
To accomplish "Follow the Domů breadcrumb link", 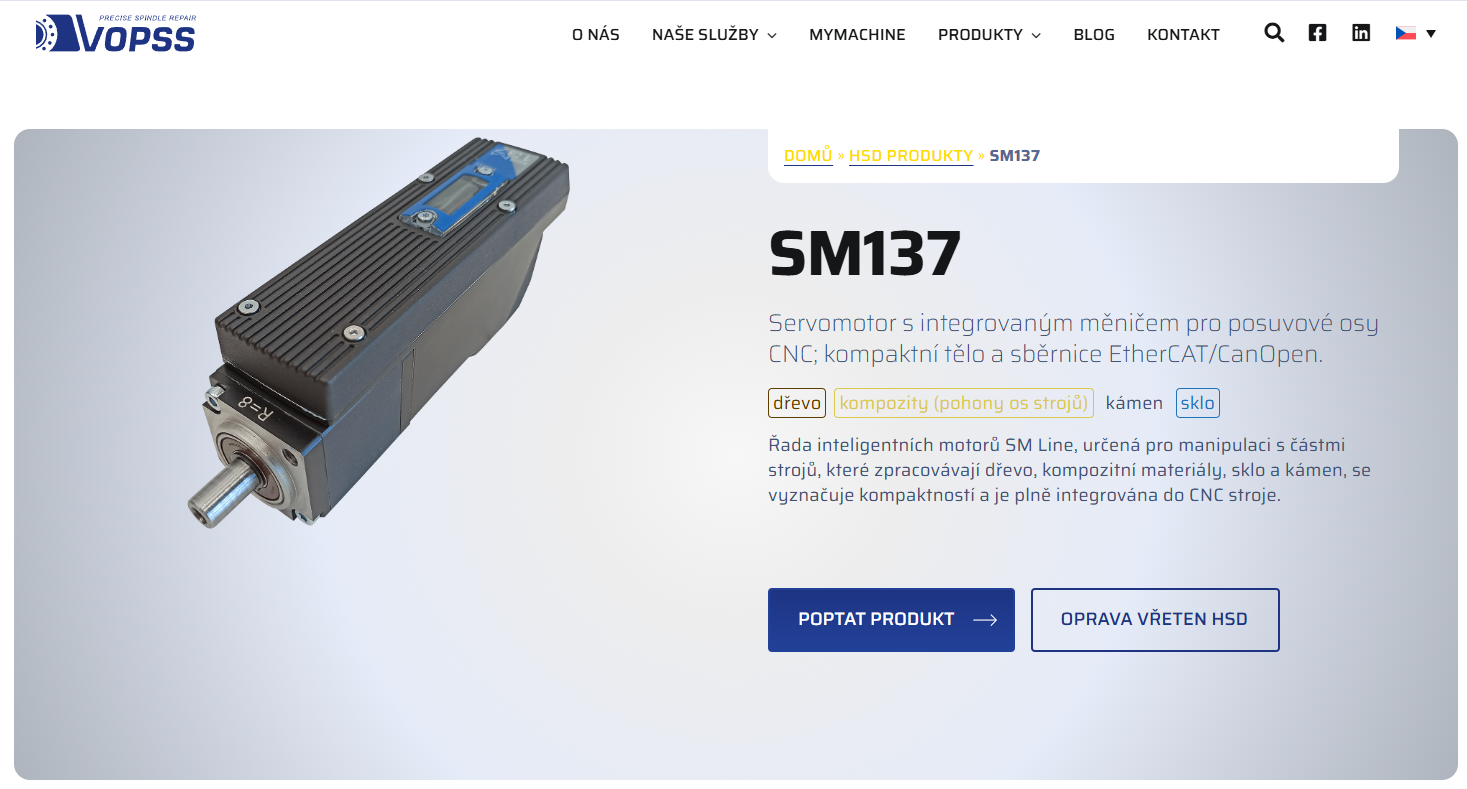I will [x=808, y=156].
